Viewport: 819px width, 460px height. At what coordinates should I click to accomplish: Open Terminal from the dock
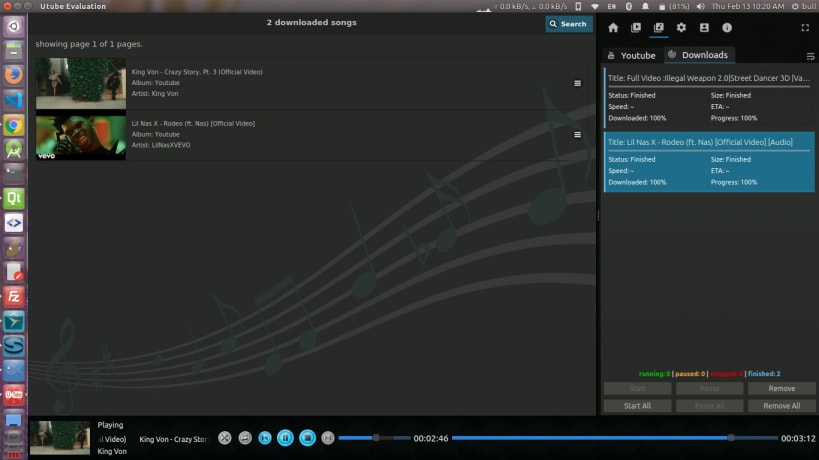coord(14,173)
